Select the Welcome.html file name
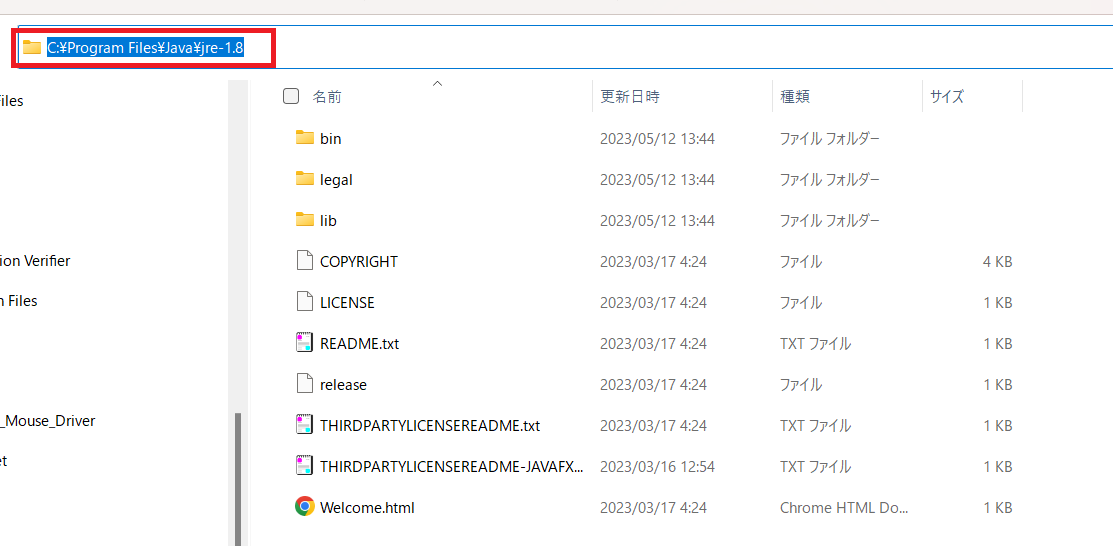Screen dimensions: 1113x546 pyautogui.click(x=367, y=508)
